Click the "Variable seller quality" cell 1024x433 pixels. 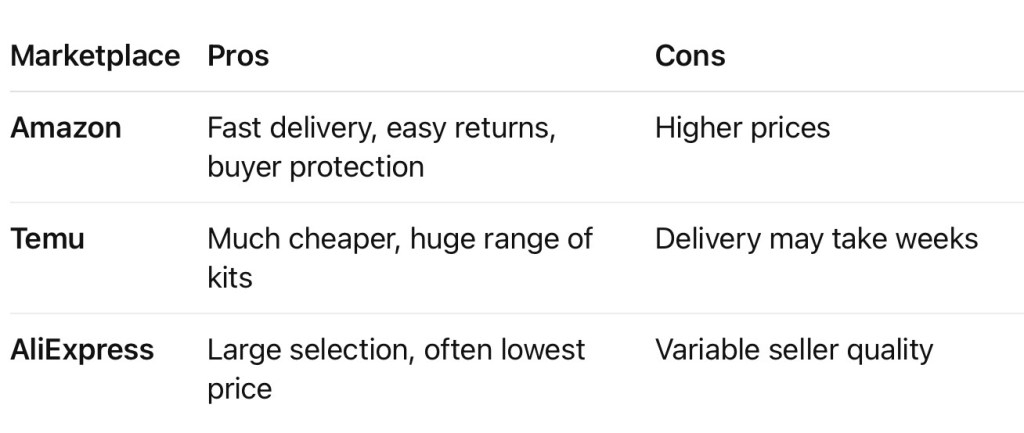click(x=794, y=350)
